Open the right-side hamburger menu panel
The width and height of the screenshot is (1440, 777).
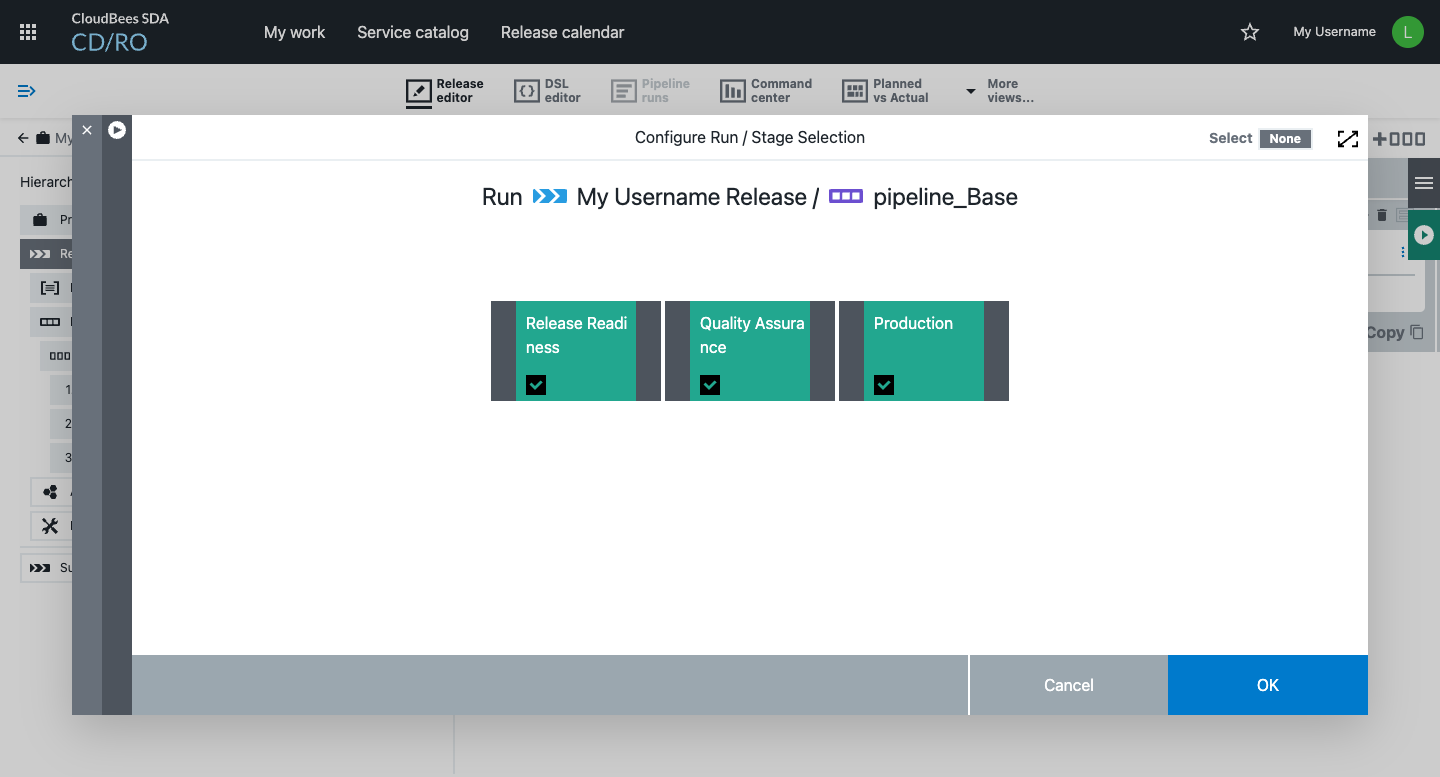coord(1424,183)
